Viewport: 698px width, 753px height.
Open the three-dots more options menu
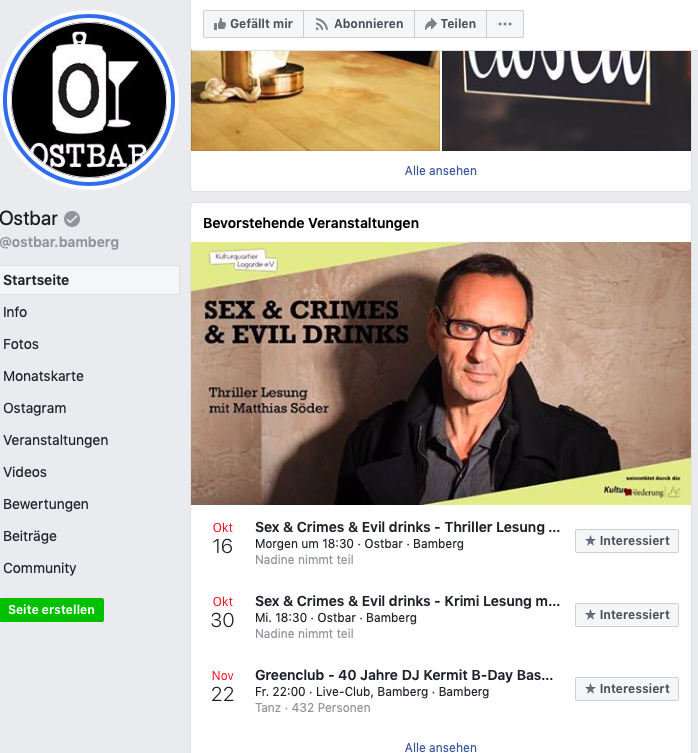click(x=505, y=24)
